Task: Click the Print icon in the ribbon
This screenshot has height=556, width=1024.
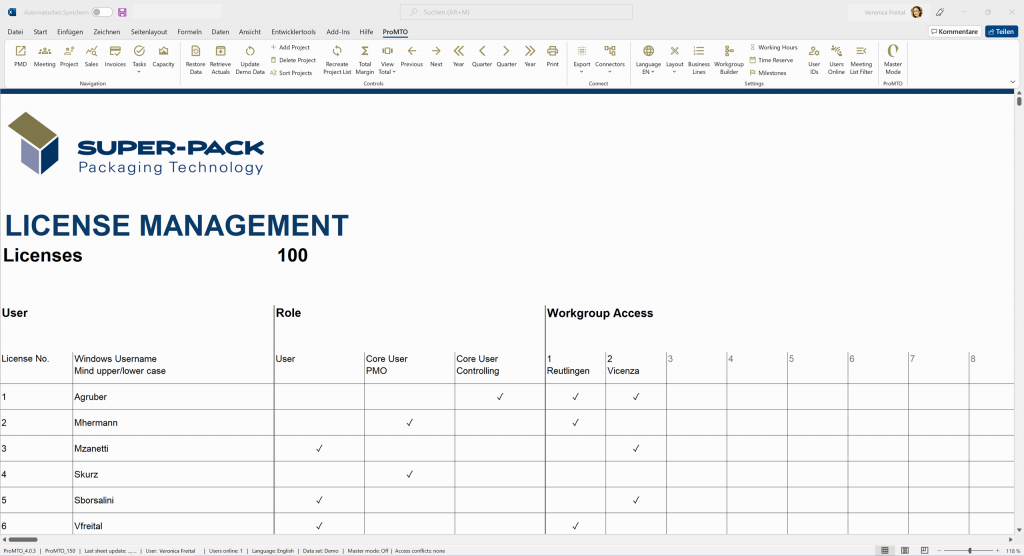Action: click(x=552, y=55)
